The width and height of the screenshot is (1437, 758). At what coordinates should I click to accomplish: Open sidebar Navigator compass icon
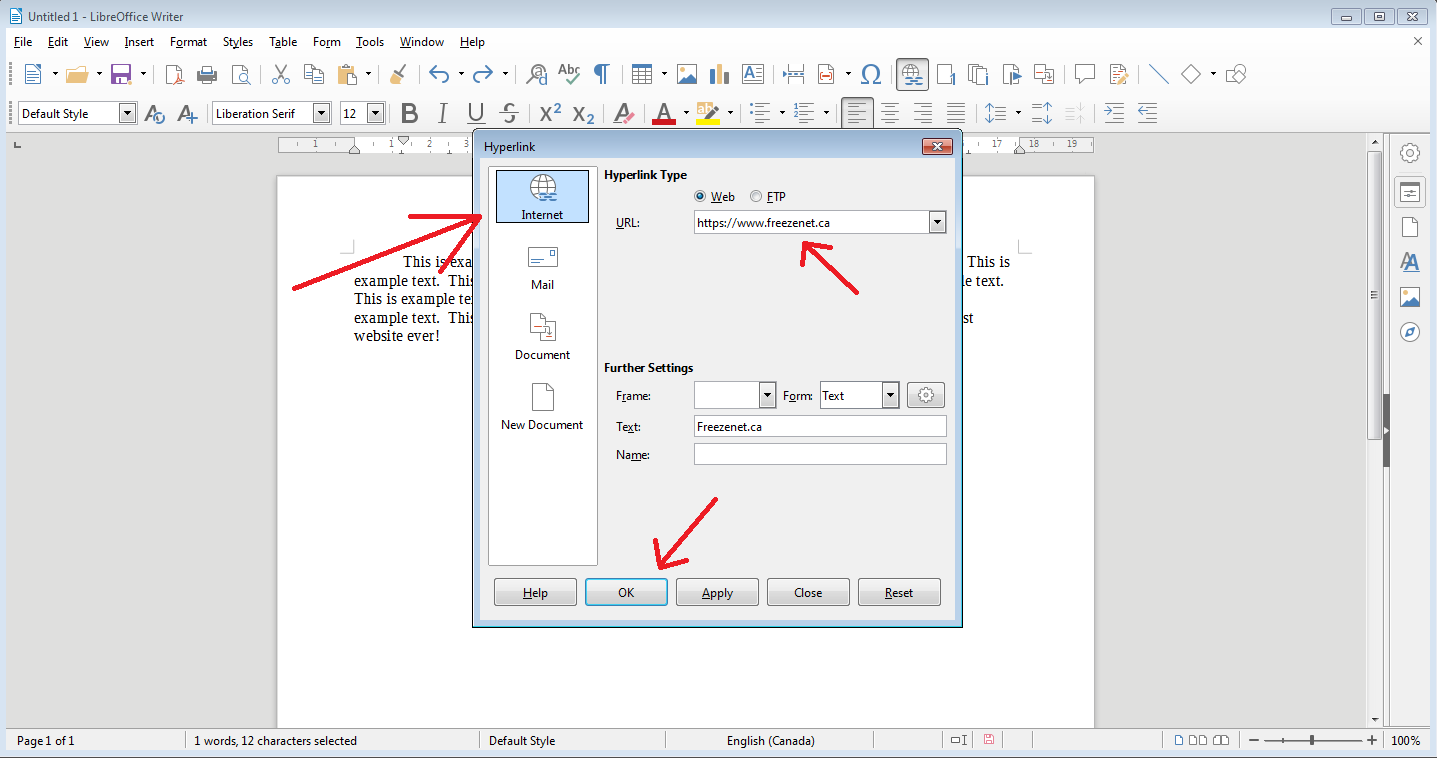click(x=1410, y=332)
